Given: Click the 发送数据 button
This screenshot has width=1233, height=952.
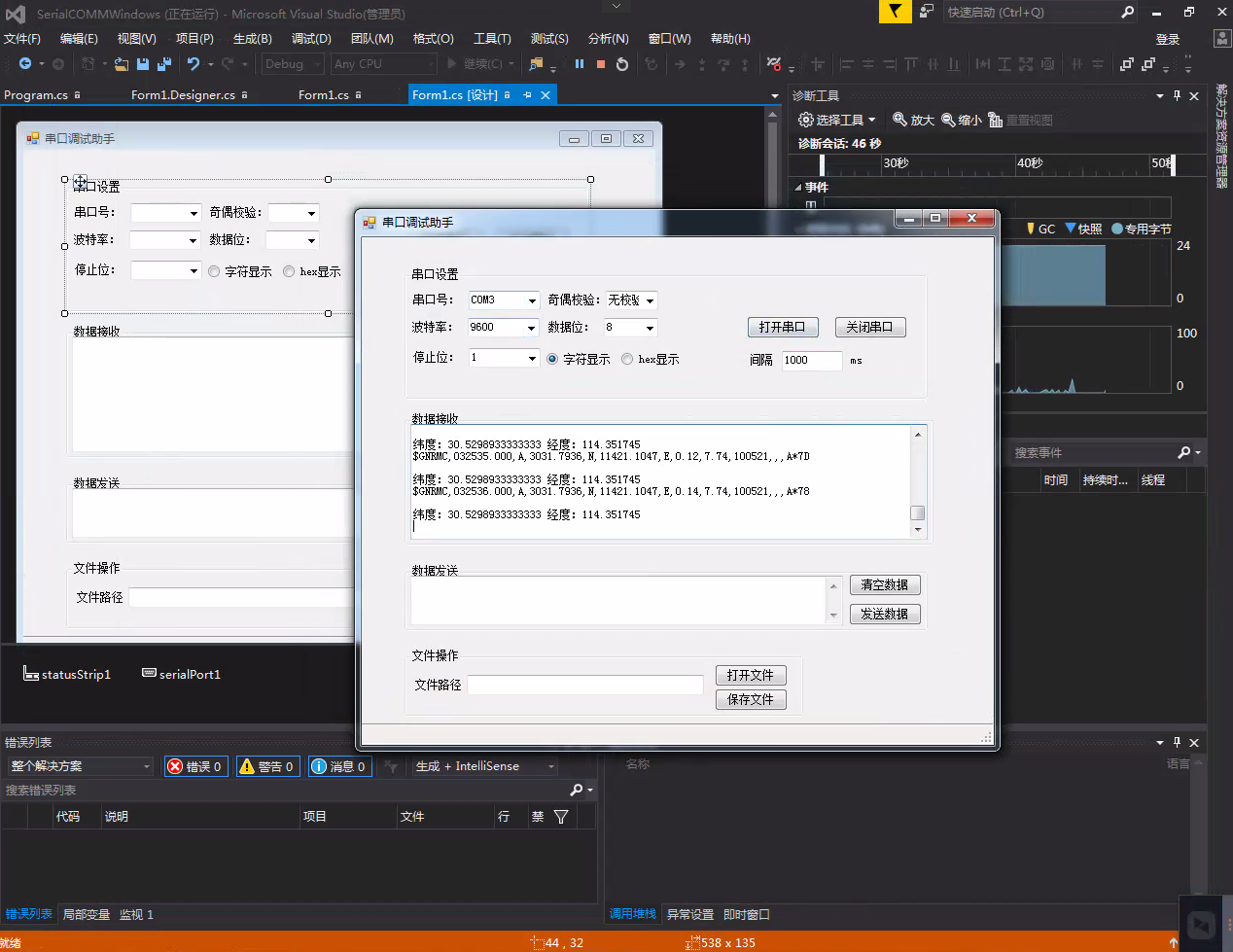Looking at the screenshot, I should (x=884, y=614).
